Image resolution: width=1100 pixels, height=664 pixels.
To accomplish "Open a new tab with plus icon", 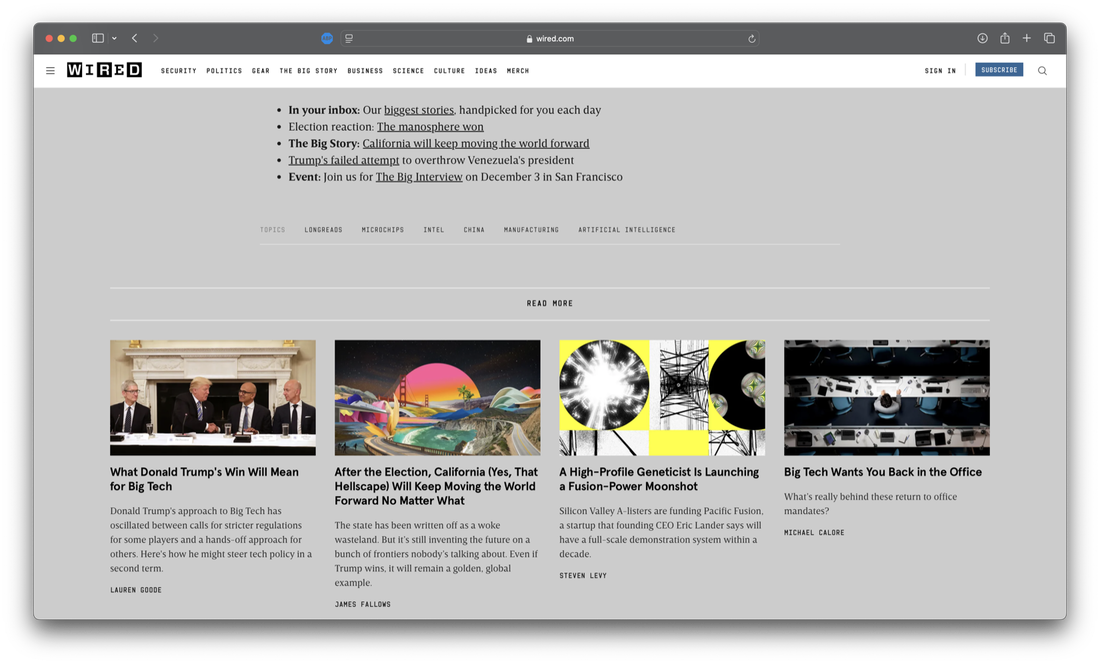I will coord(1026,39).
